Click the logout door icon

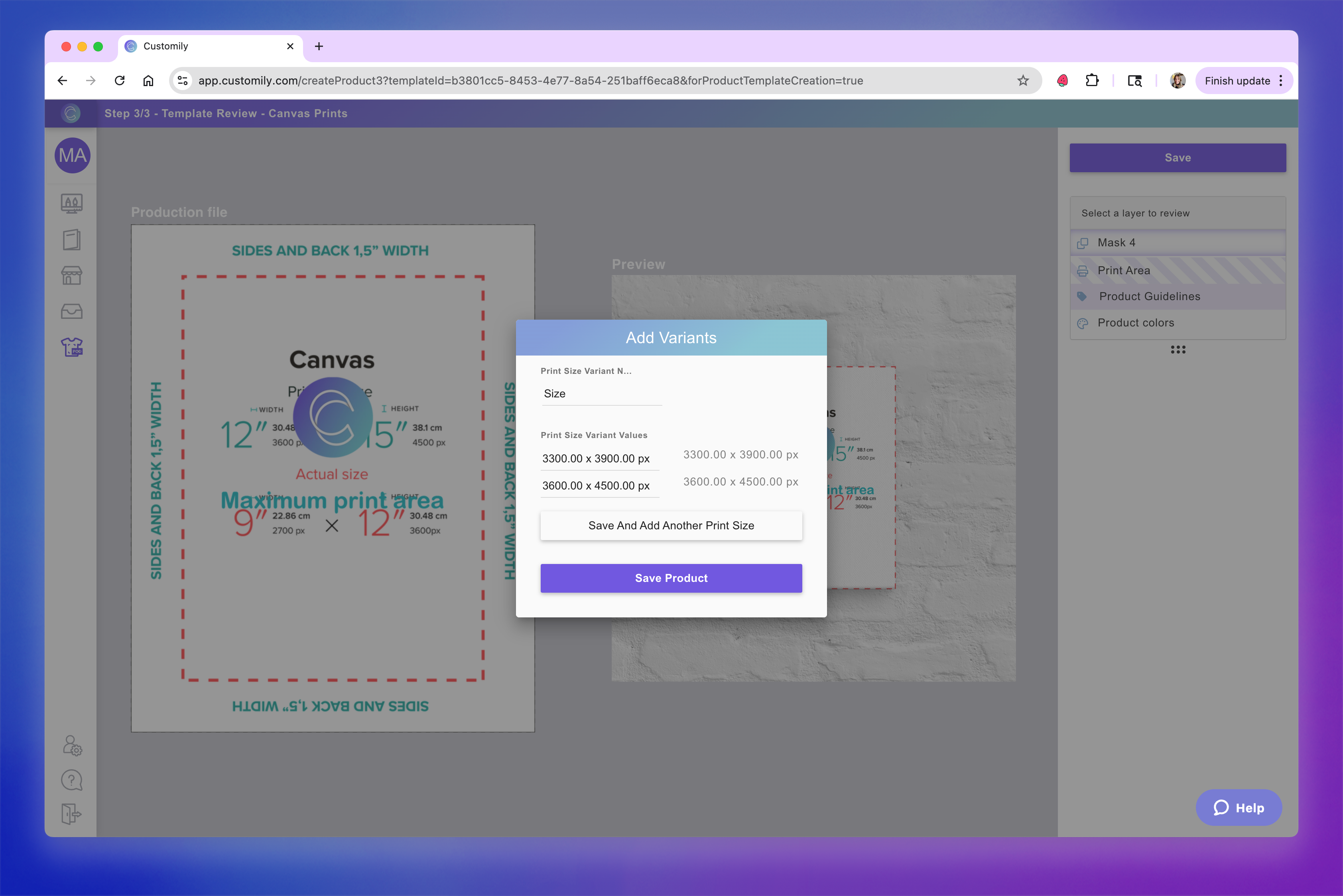[72, 814]
